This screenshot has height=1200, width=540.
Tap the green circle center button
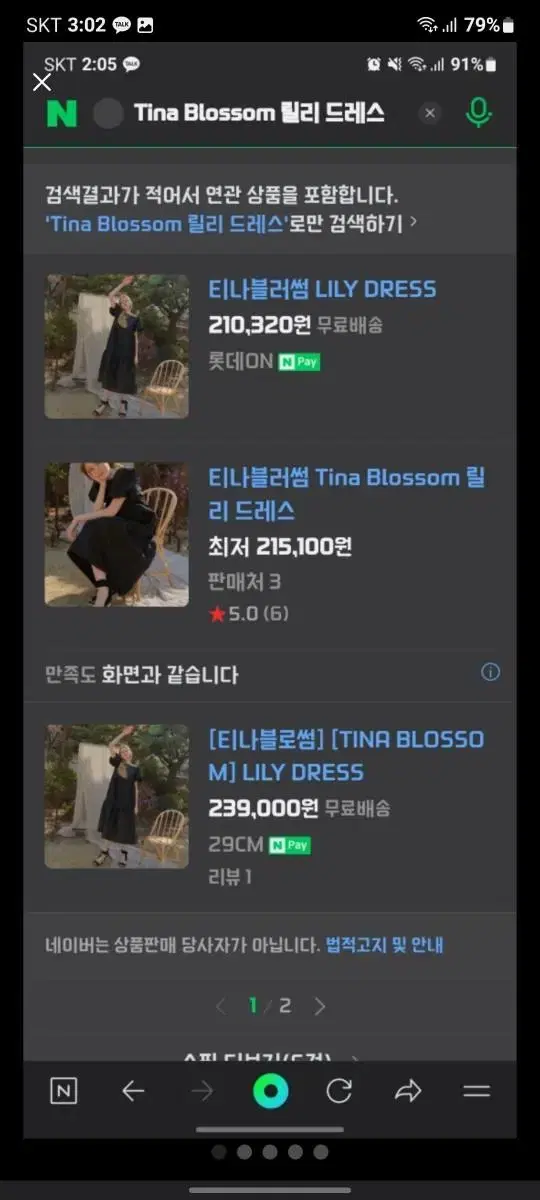[270, 1091]
